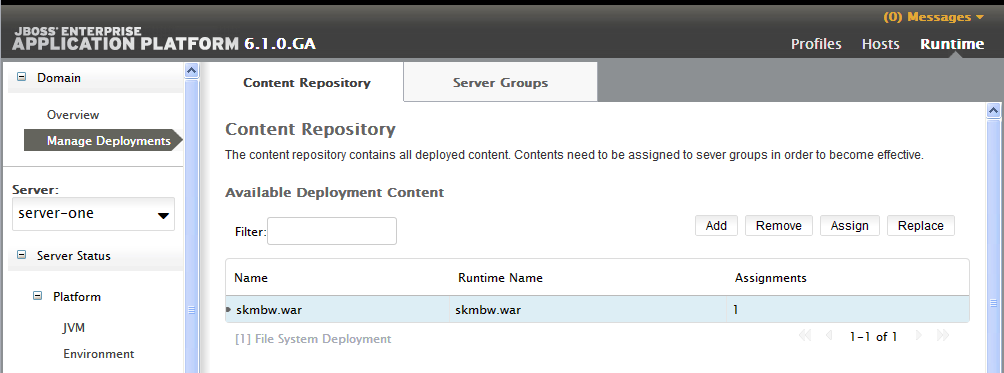The image size is (1004, 373).
Task: Click the JBoss Enterprise Application Platform logo
Action: pyautogui.click(x=163, y=40)
